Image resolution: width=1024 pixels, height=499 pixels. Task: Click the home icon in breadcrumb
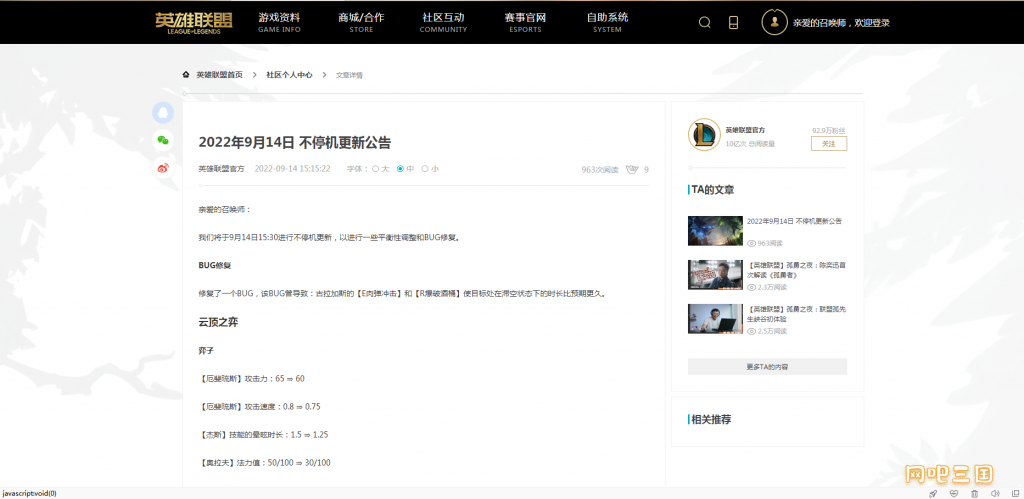[186, 74]
